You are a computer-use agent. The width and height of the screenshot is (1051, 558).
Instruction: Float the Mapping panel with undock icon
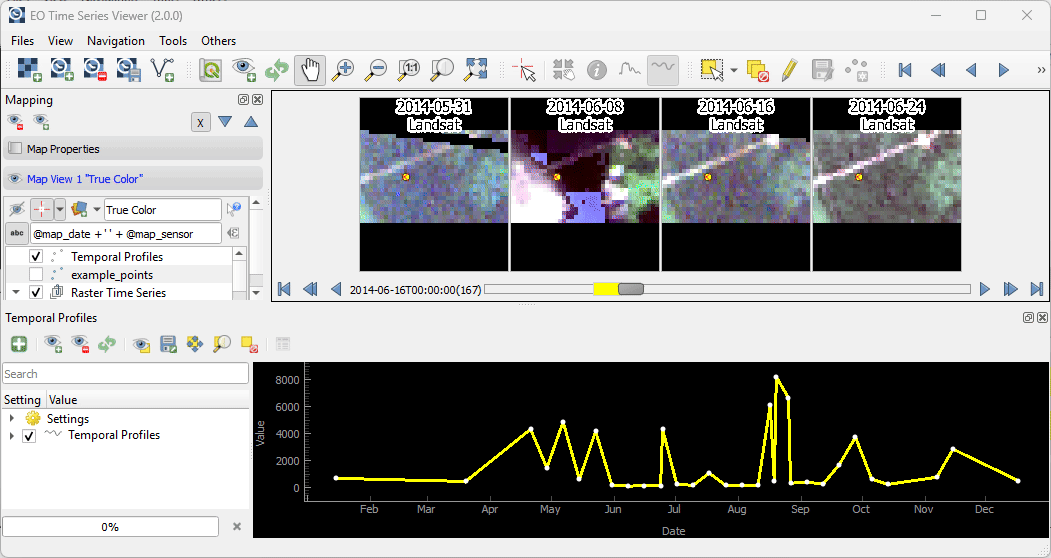point(243,100)
